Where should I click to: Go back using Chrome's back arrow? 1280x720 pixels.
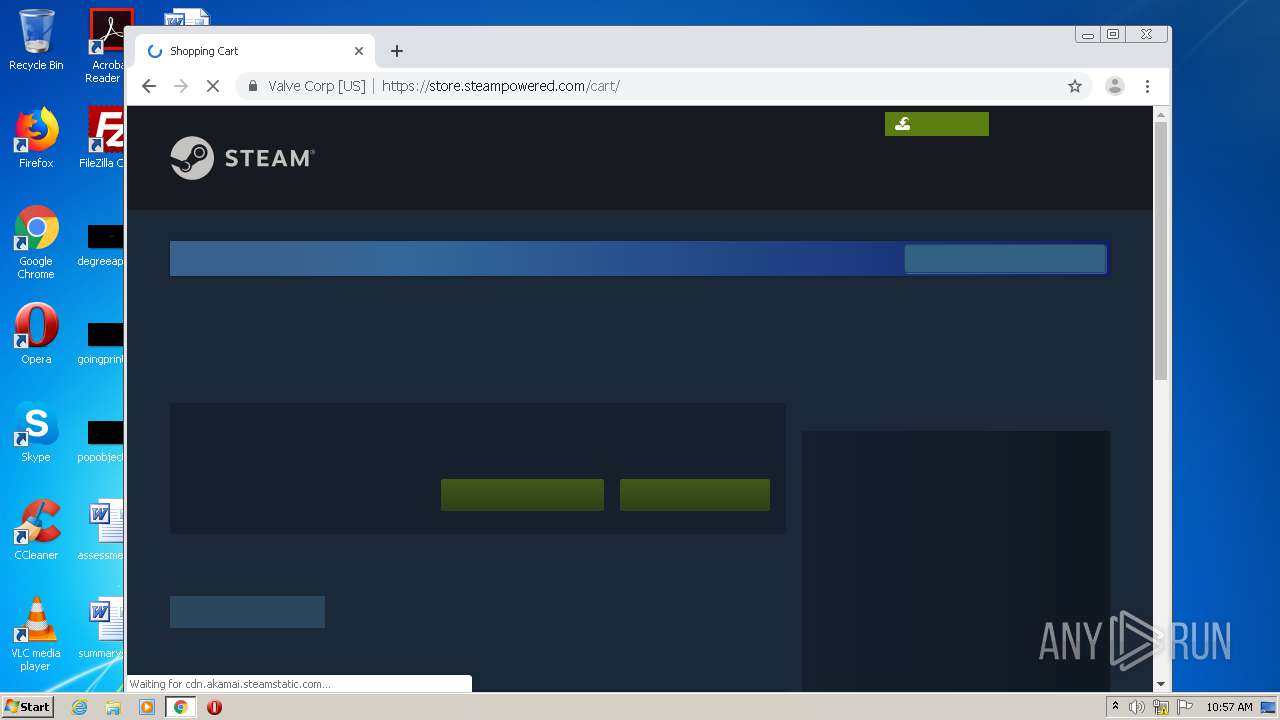click(149, 86)
